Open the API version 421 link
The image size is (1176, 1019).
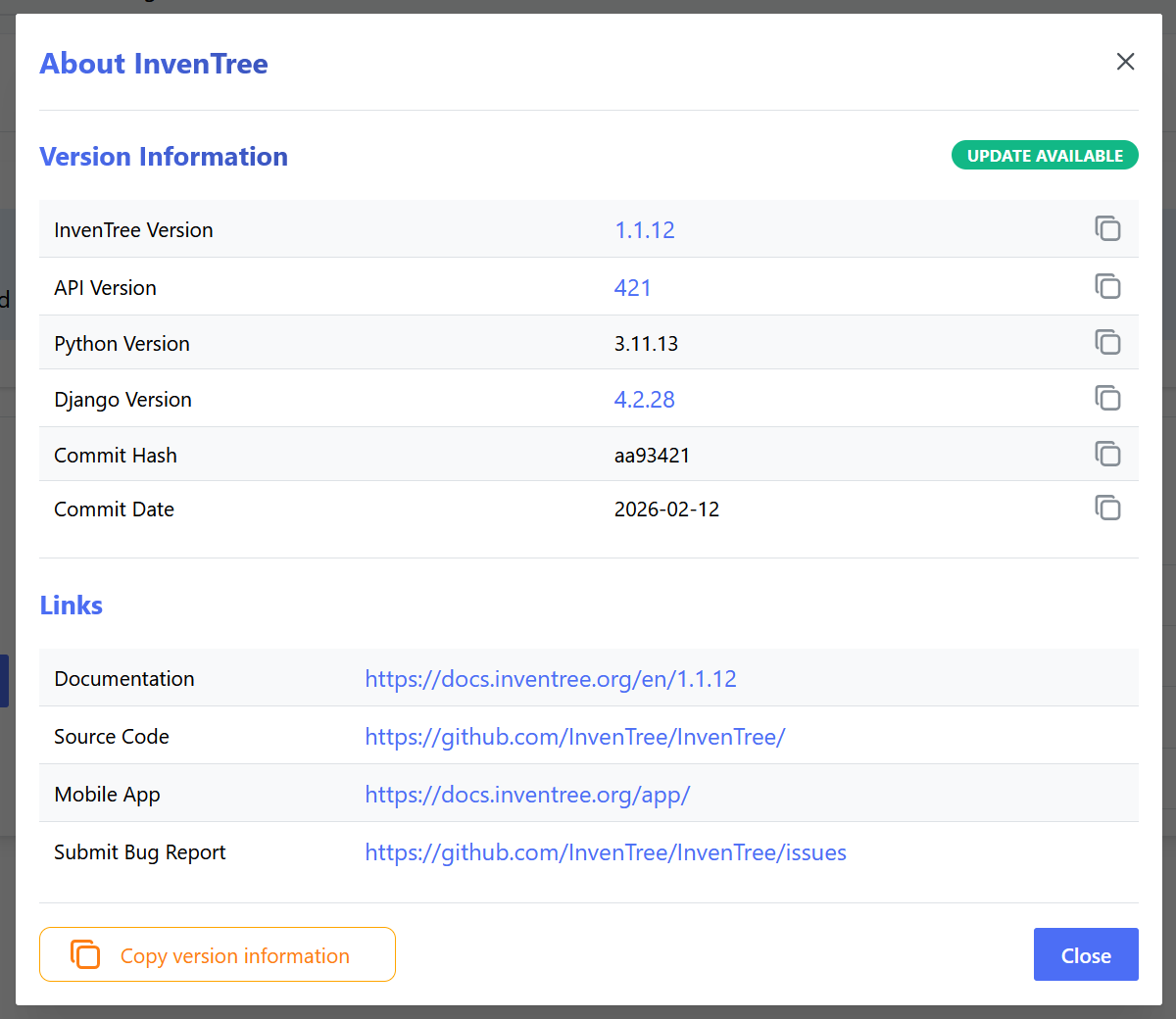(632, 288)
